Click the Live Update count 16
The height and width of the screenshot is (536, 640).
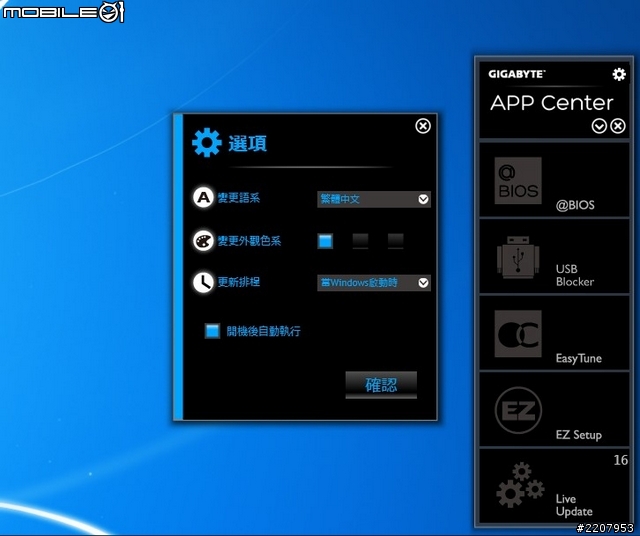point(621,460)
